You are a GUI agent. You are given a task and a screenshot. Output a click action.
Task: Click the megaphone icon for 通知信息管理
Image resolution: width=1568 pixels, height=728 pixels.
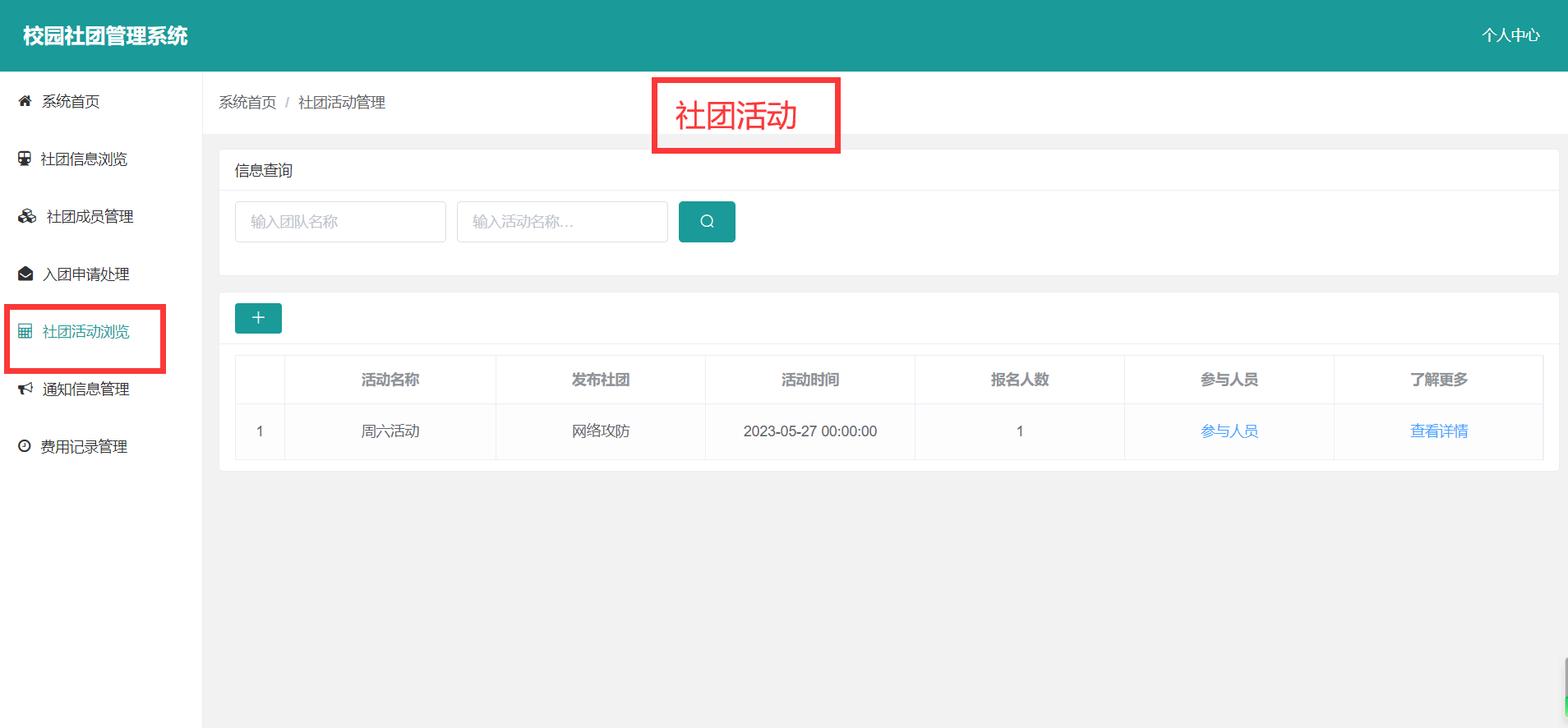tap(25, 389)
